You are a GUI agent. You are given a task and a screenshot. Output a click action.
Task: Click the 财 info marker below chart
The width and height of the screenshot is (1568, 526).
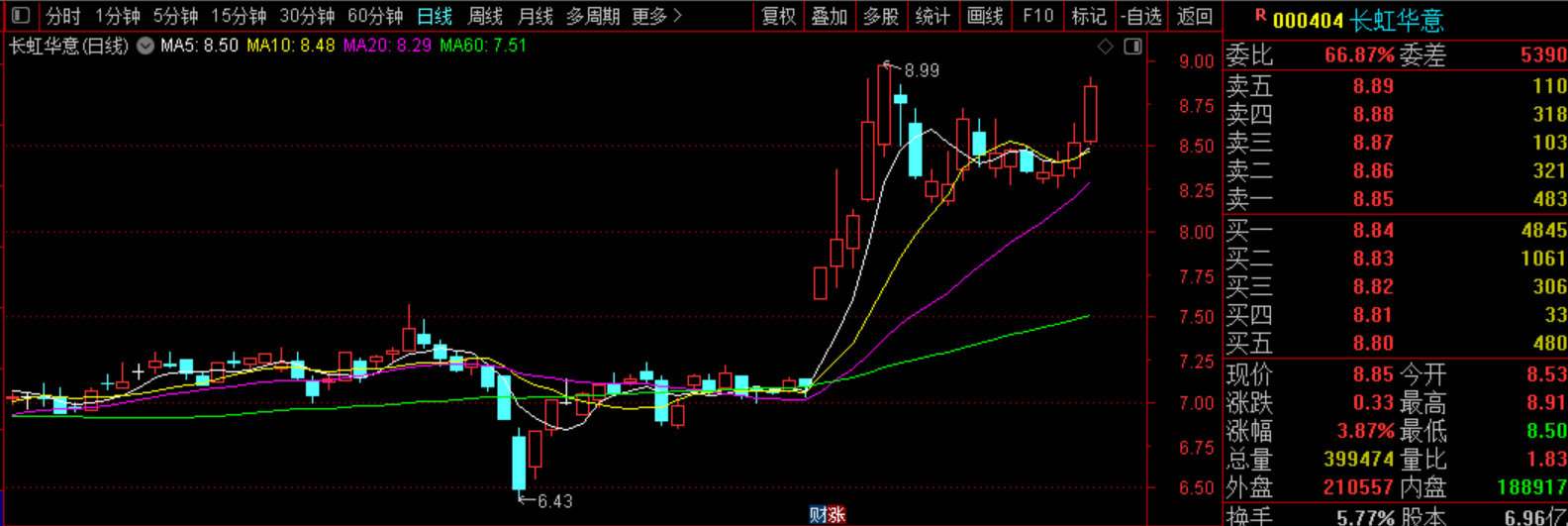click(x=818, y=515)
